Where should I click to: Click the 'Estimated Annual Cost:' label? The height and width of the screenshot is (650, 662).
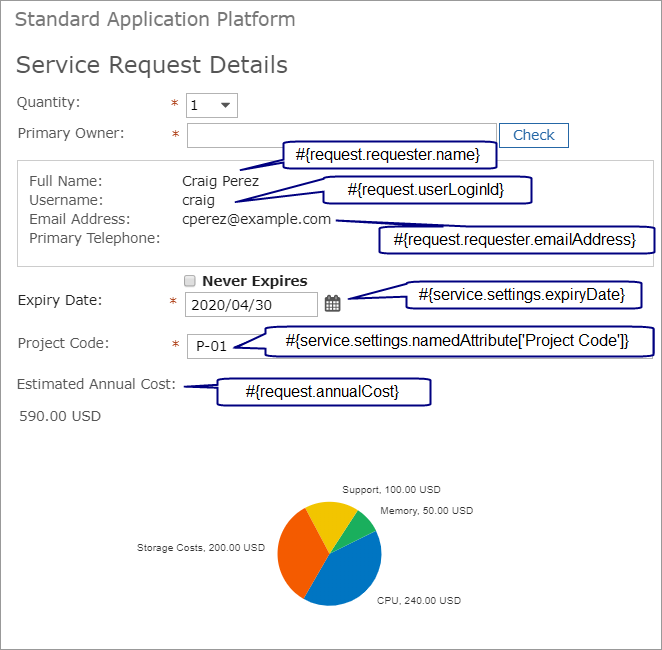pyautogui.click(x=96, y=384)
